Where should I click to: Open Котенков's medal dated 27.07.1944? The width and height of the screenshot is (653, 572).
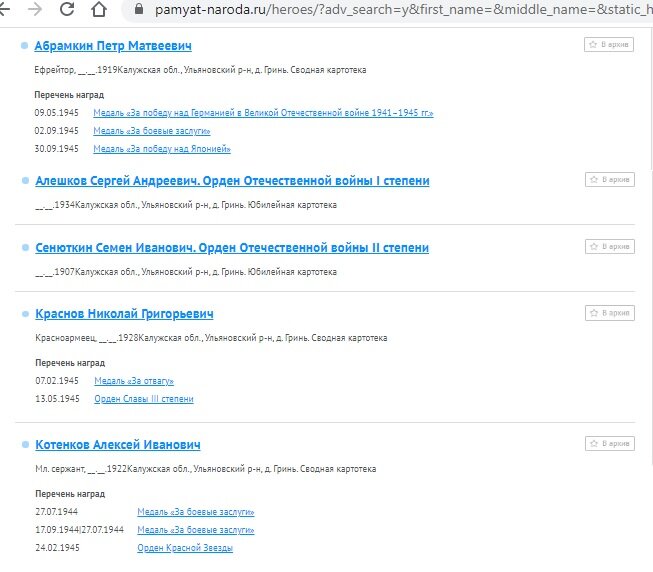[196, 512]
